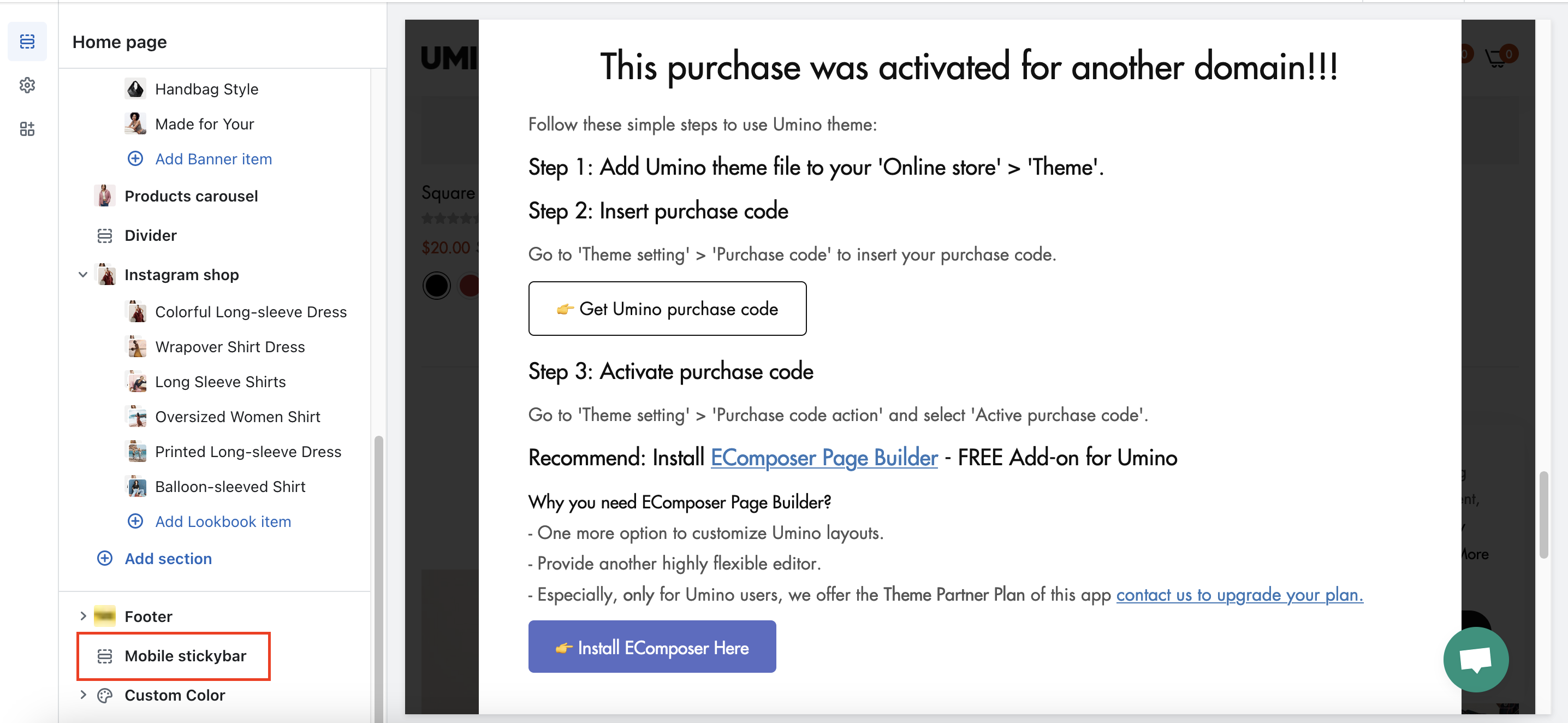Open the Sections panel icon
Viewport: 1568px width, 723px height.
click(x=27, y=42)
